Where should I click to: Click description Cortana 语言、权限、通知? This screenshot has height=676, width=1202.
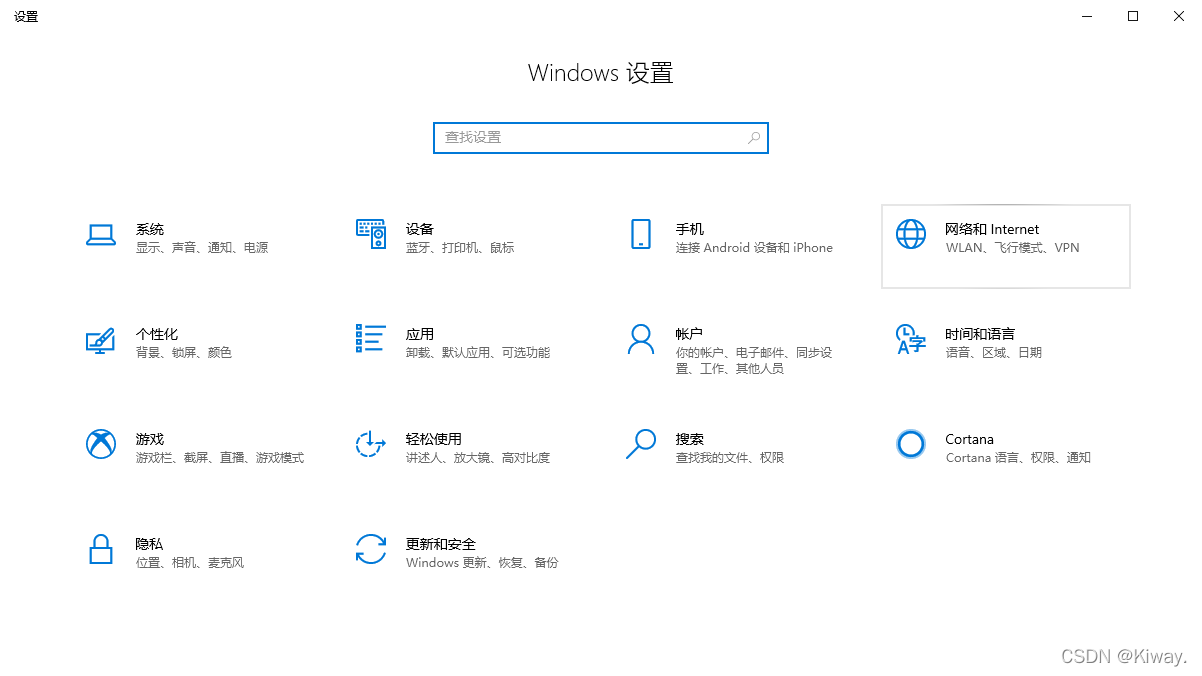point(1018,458)
